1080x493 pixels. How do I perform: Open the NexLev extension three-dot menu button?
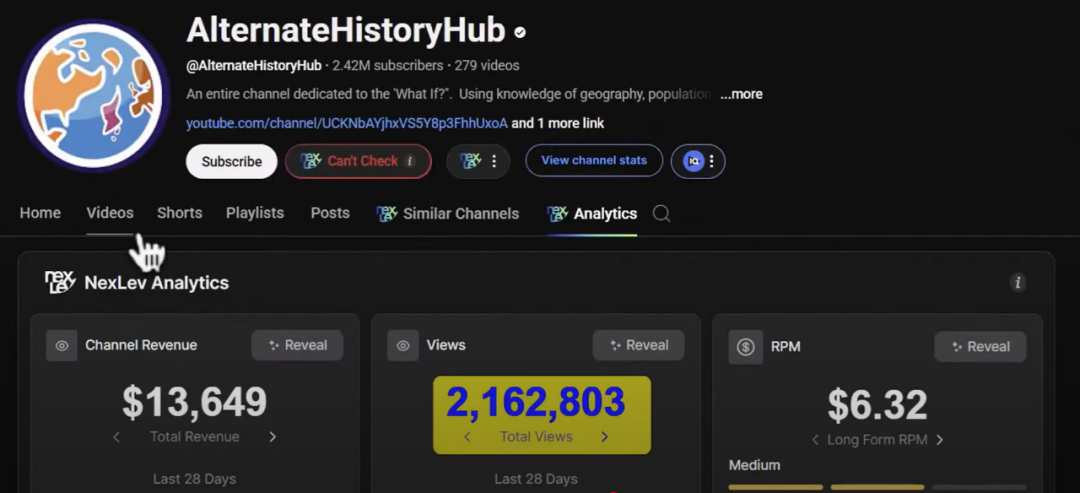(478, 161)
